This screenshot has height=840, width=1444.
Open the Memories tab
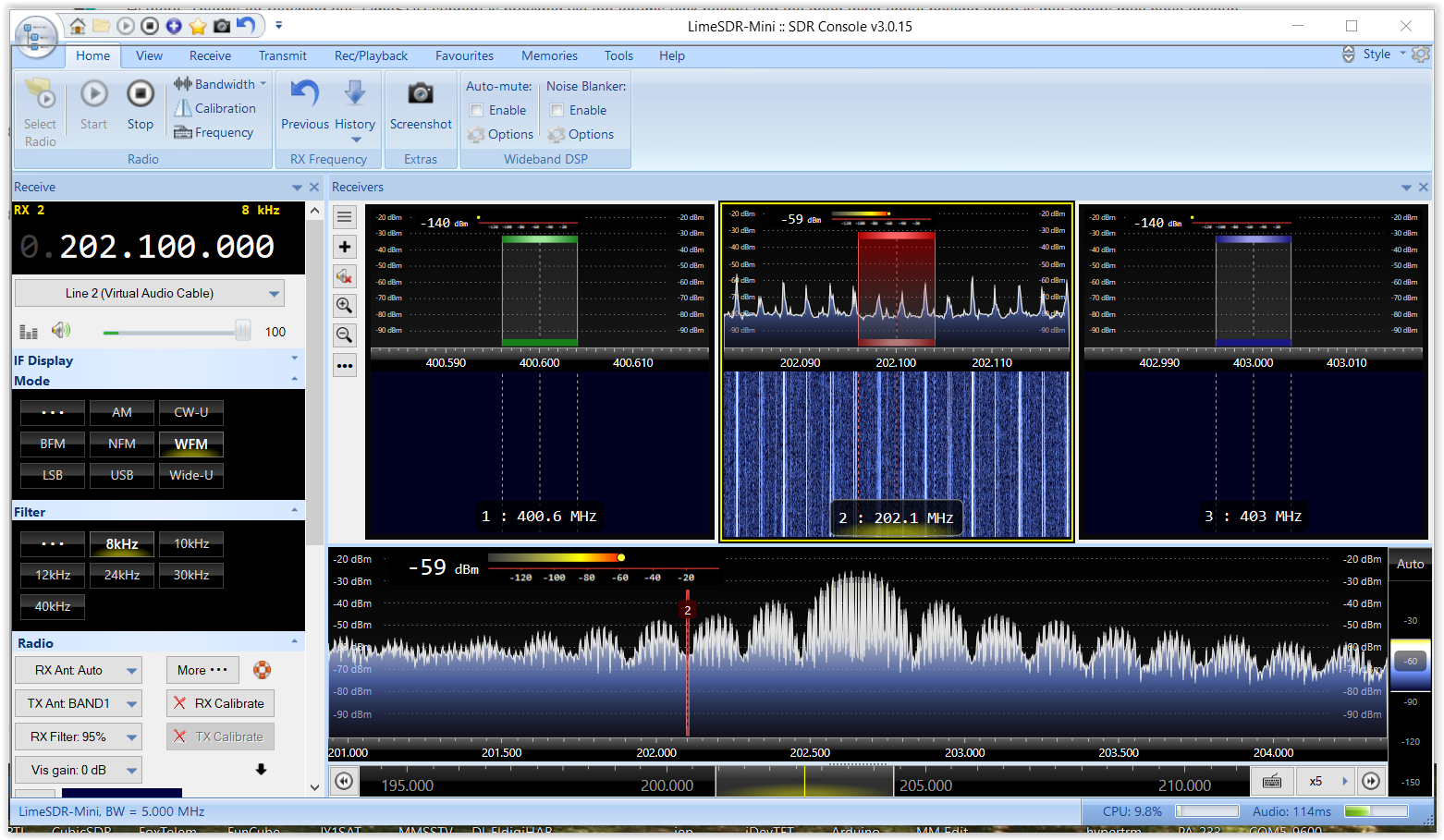[x=549, y=55]
